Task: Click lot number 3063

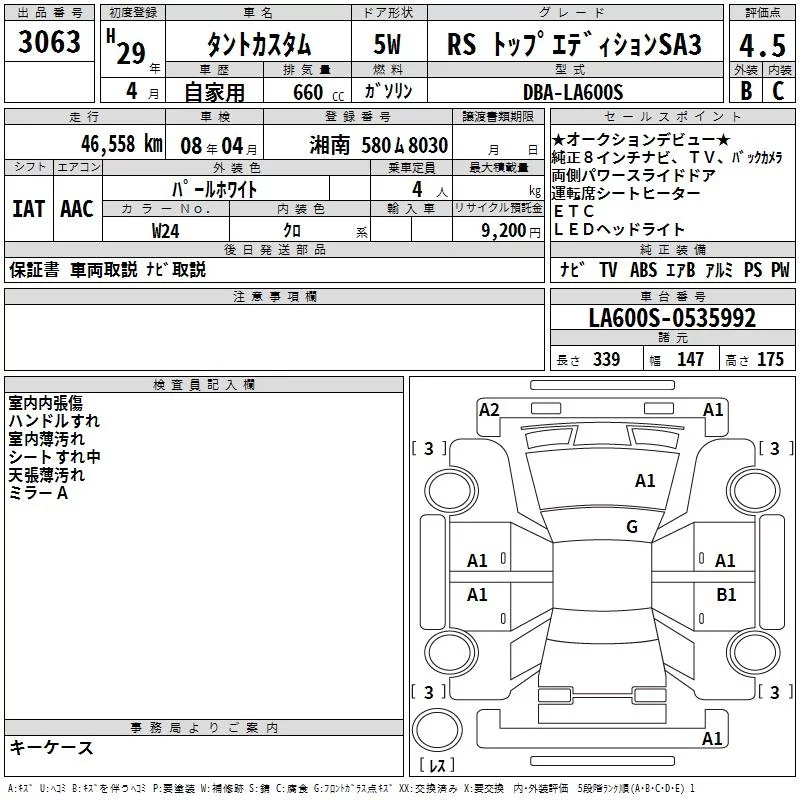Action: pyautogui.click(x=50, y=44)
